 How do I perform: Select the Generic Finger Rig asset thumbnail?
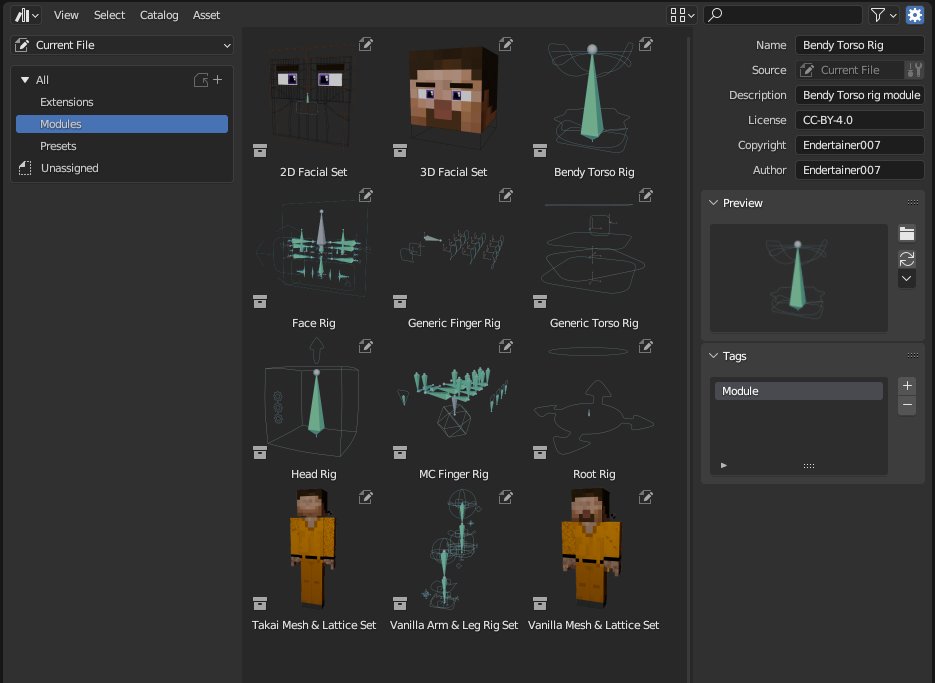454,248
